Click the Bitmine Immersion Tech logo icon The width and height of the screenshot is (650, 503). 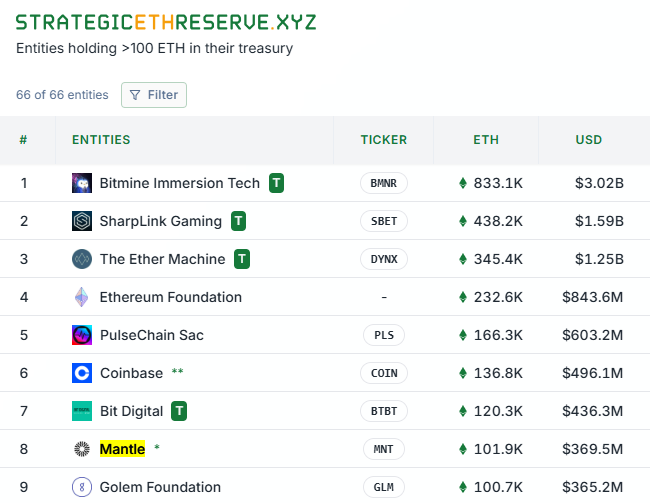click(82, 183)
